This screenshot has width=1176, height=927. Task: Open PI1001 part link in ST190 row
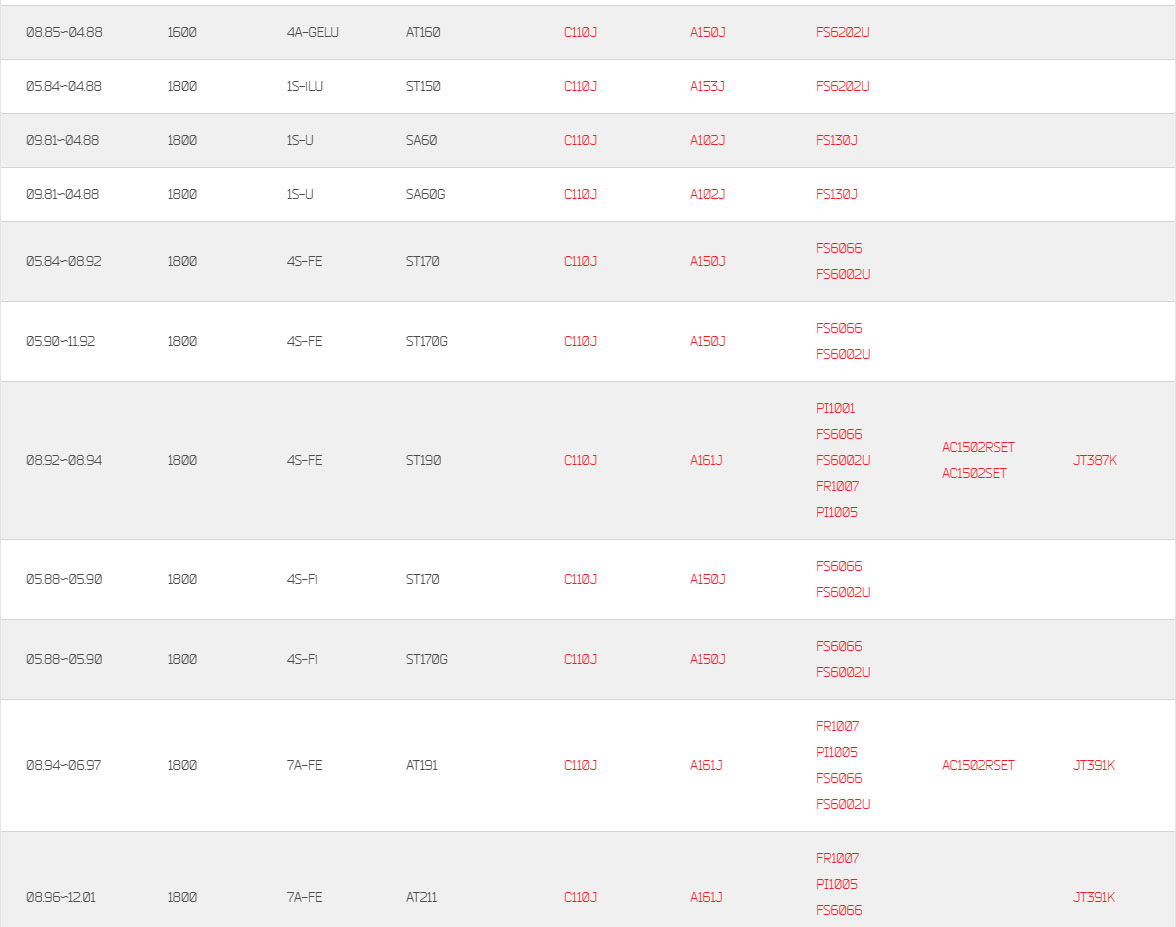pos(835,409)
